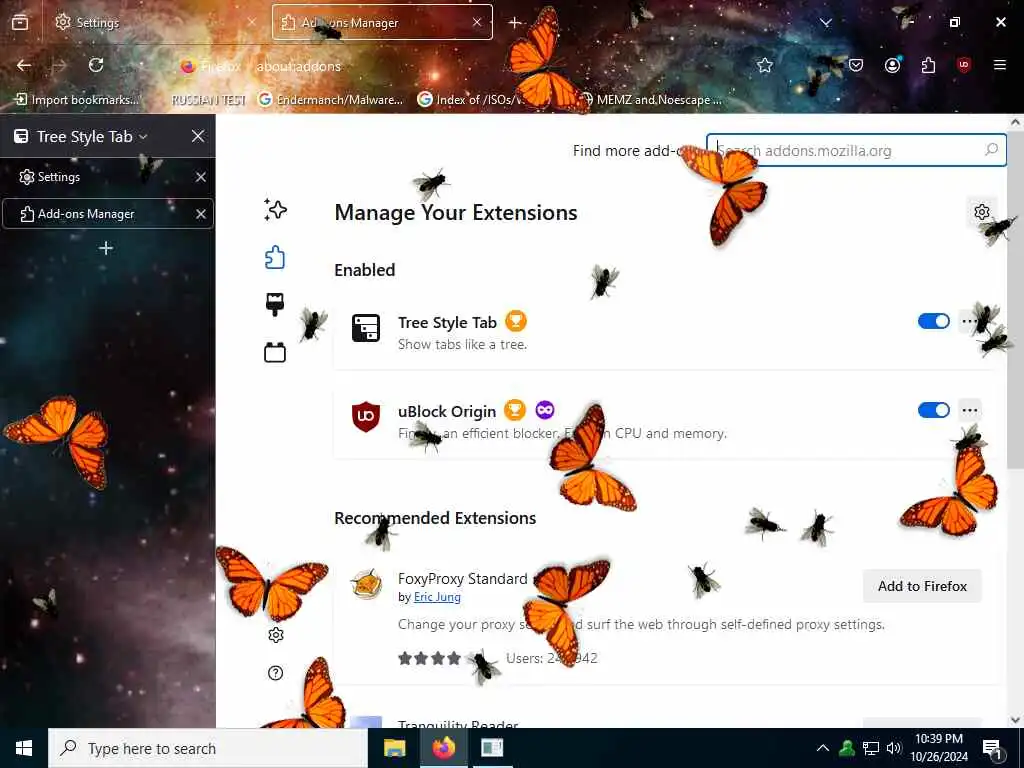Open the add-ons tools gear menu
1024x768 pixels.
tap(982, 212)
